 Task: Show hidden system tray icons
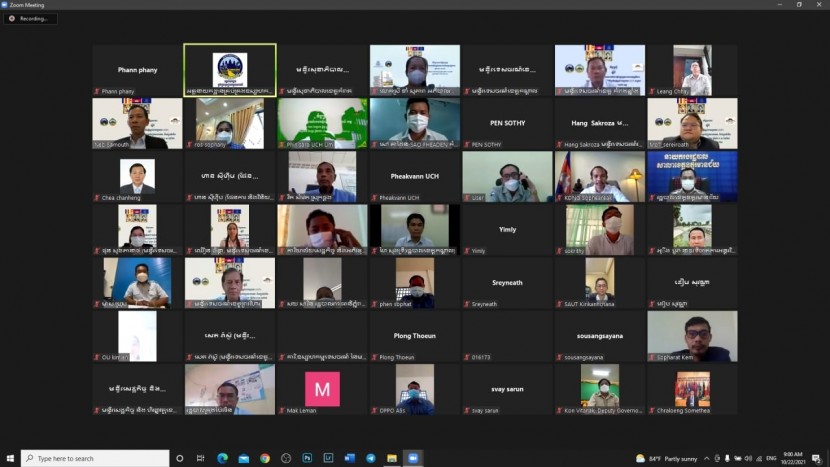click(x=706, y=458)
